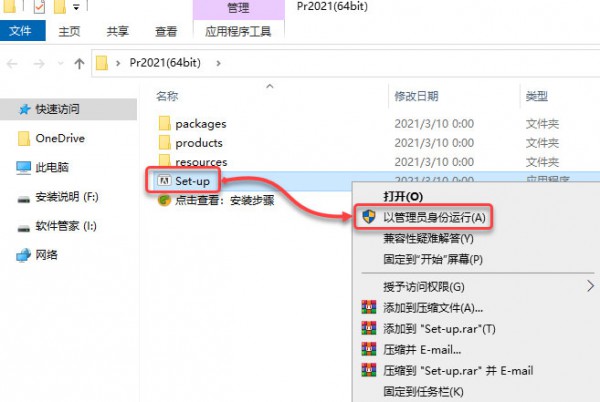Expand the 授予访问权限 submenu arrow
The image size is (600, 402).
(x=590, y=286)
